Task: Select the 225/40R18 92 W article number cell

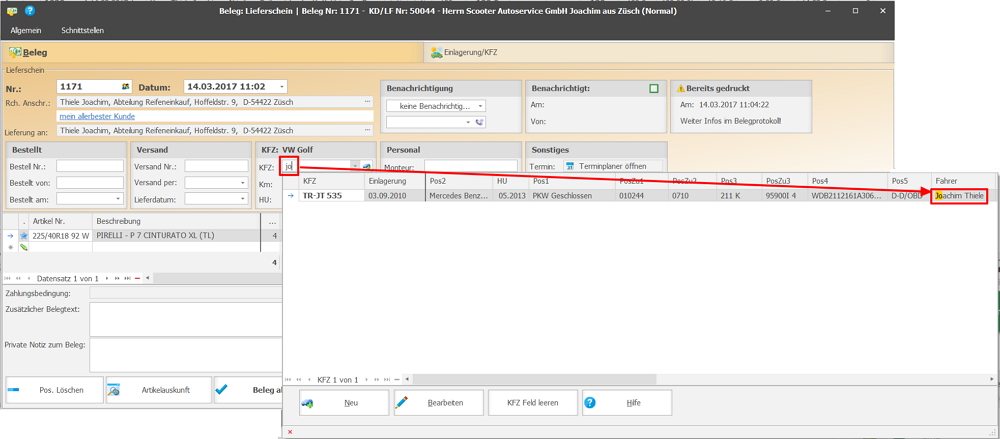Action: point(61,235)
